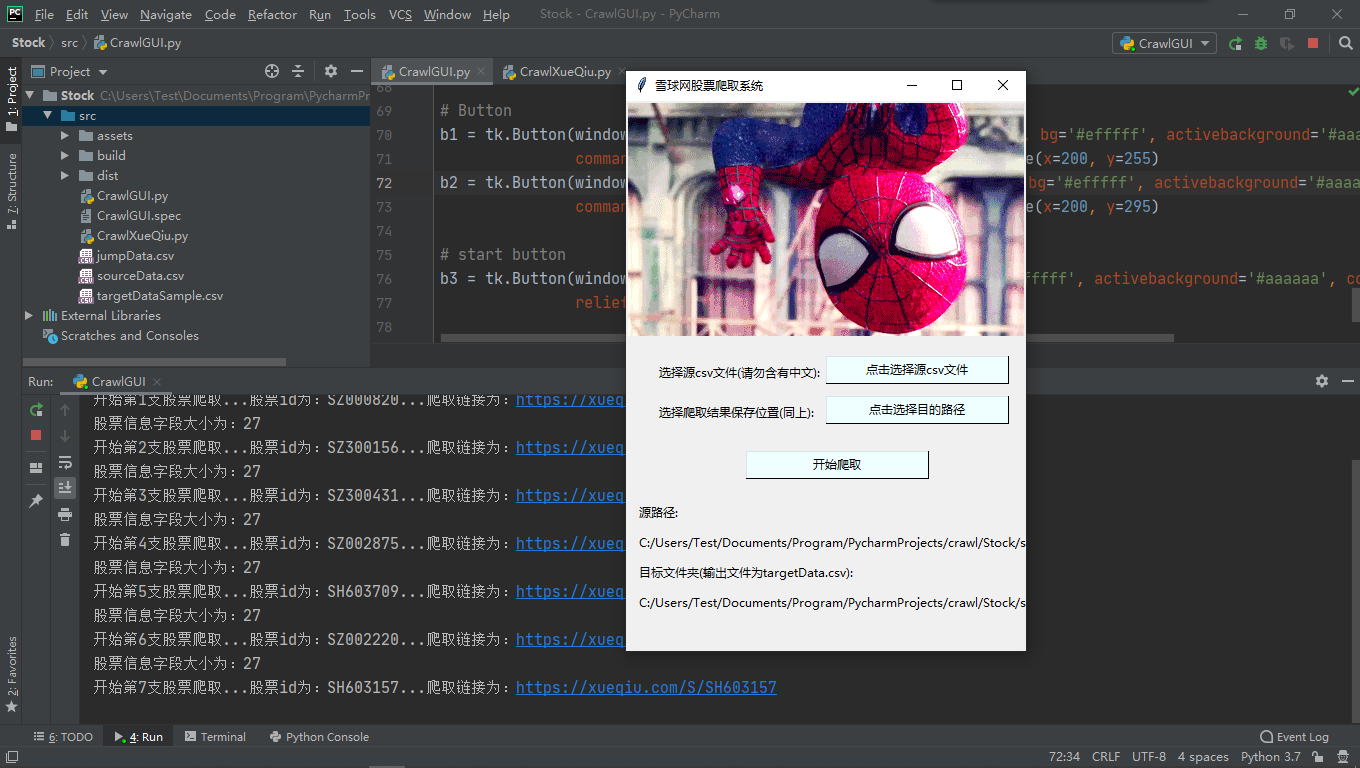Select the Python 3.7 interpreter widget

(x=1271, y=757)
